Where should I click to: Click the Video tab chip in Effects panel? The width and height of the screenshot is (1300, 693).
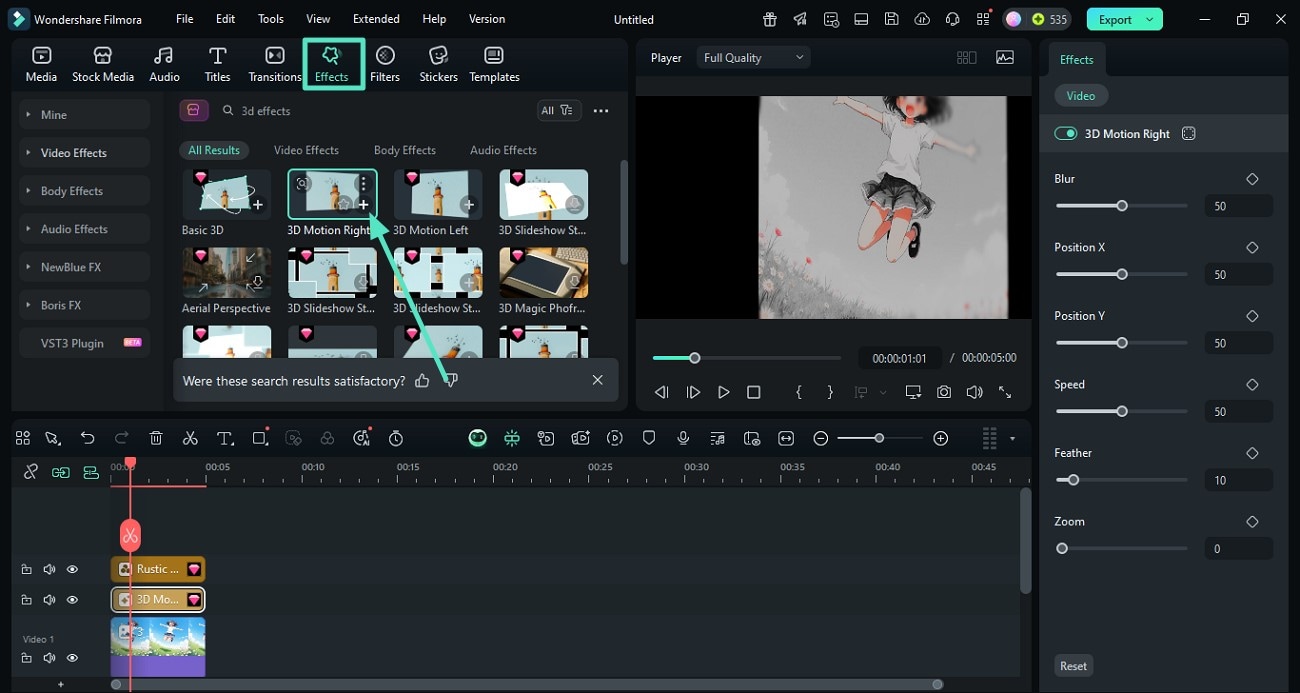(x=1080, y=96)
